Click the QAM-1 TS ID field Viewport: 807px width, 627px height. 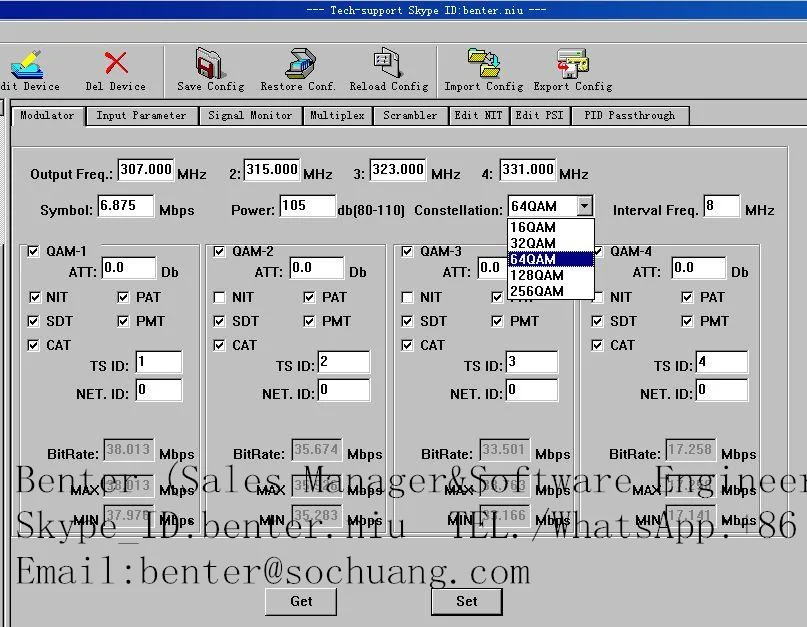coord(159,362)
